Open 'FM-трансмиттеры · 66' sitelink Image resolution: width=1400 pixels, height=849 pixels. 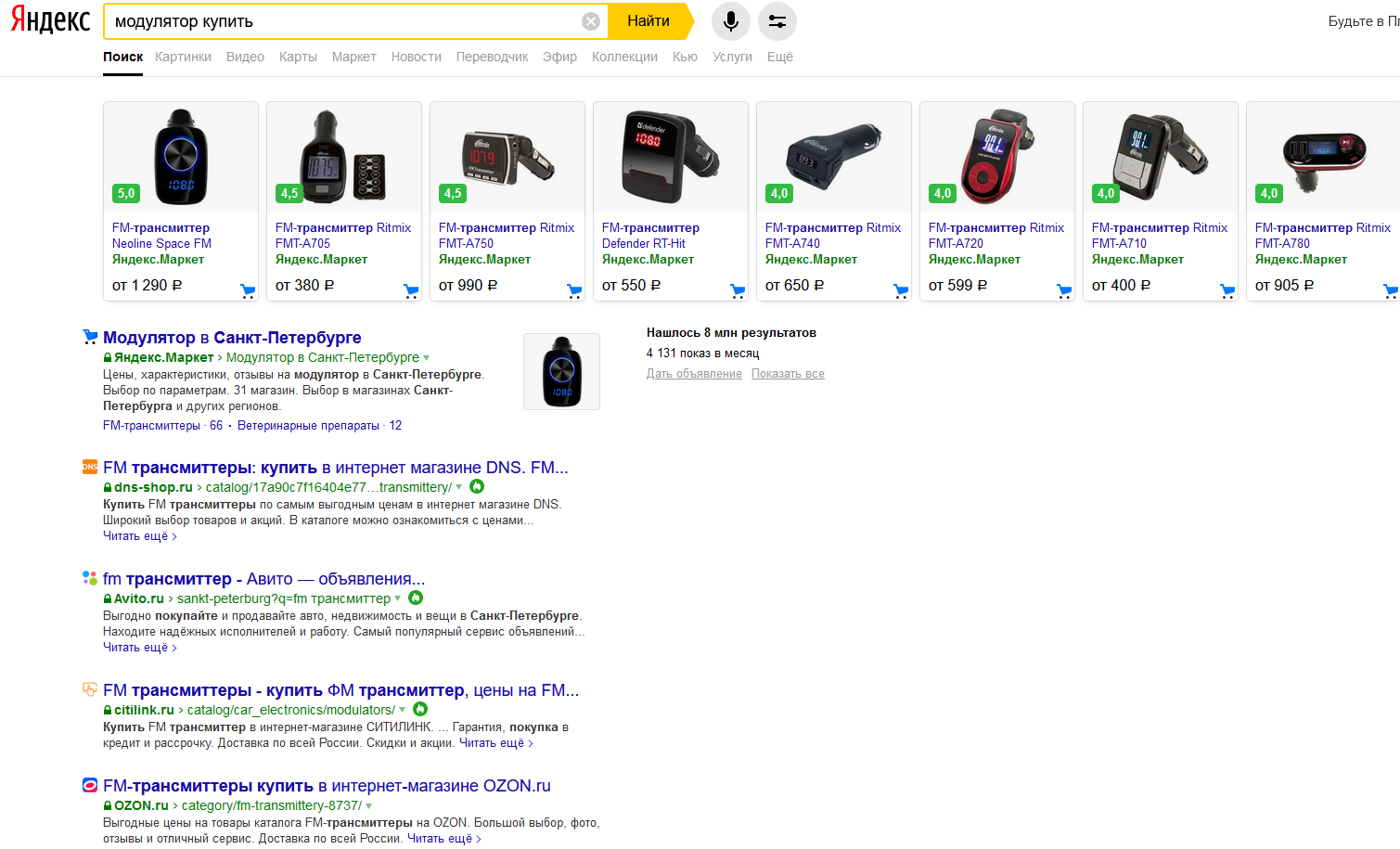coord(162,426)
